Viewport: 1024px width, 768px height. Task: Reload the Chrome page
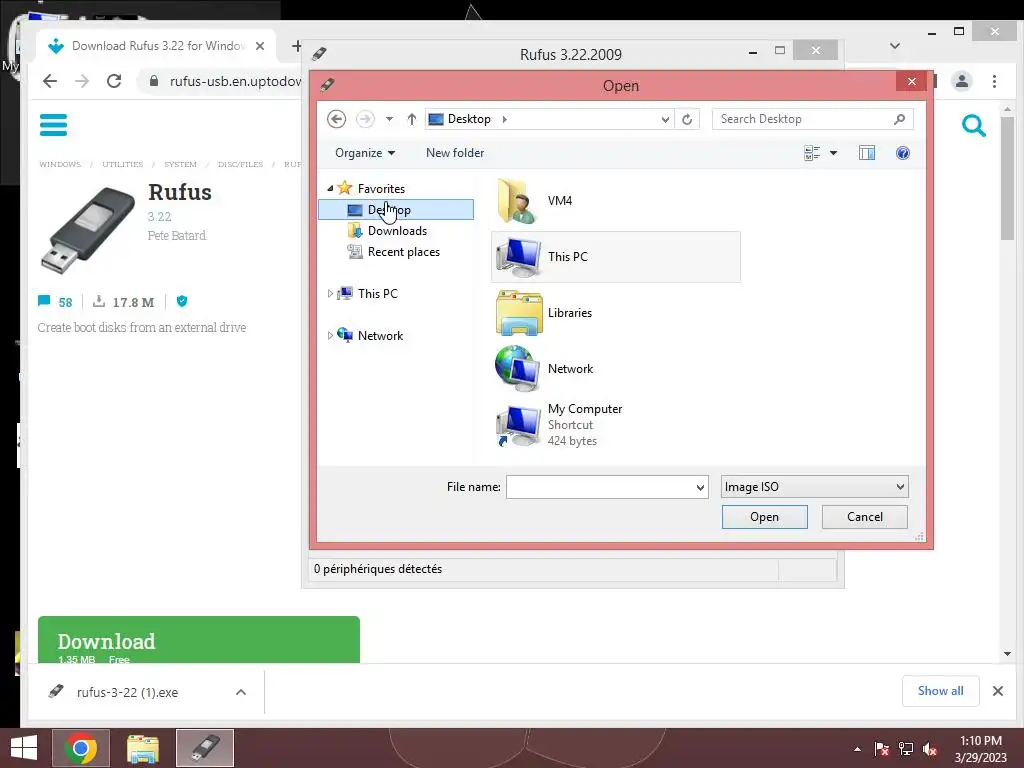(114, 81)
